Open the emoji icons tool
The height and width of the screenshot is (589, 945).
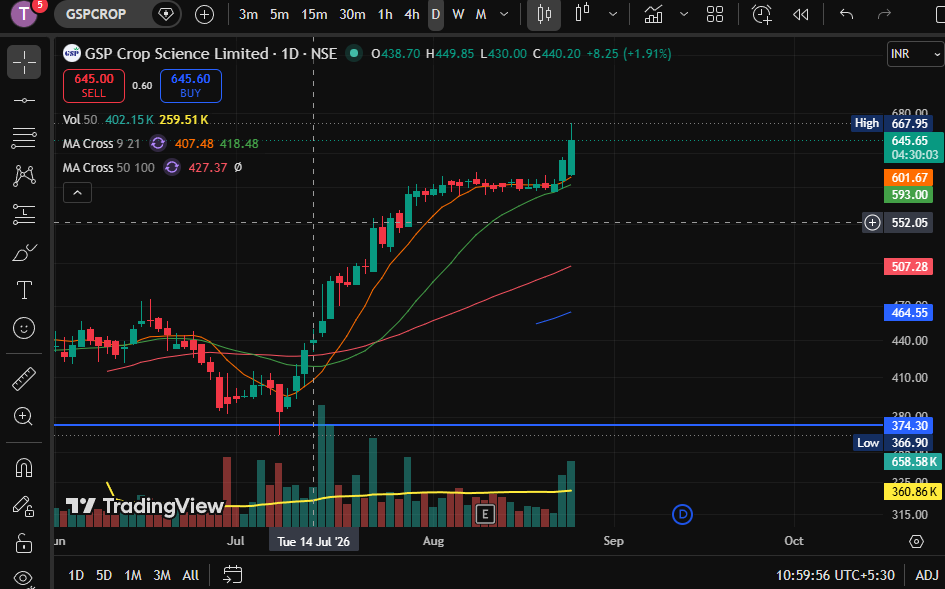[x=24, y=329]
